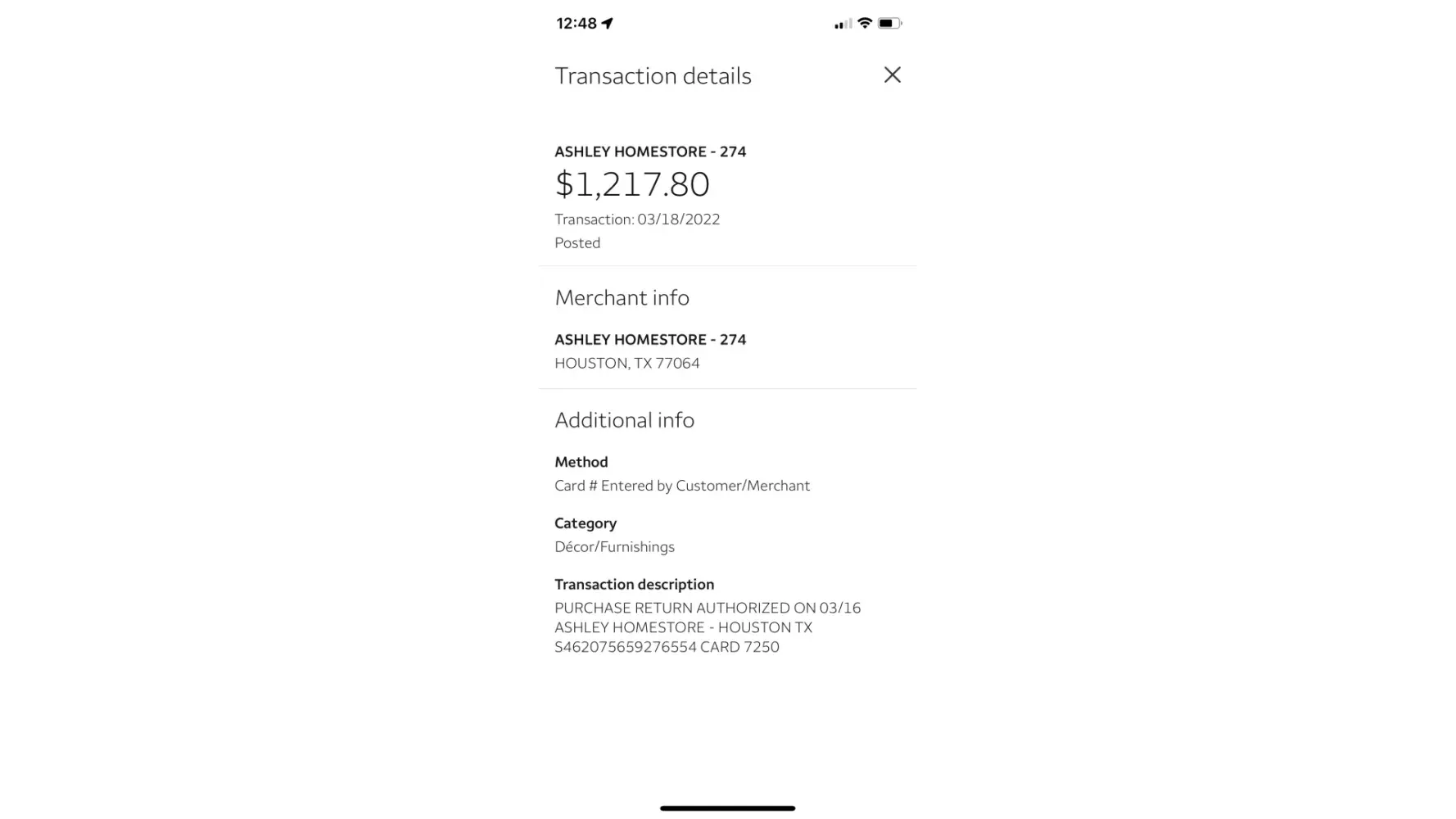
Task: Tap the Décor/Furnishings category value
Action: point(614,547)
